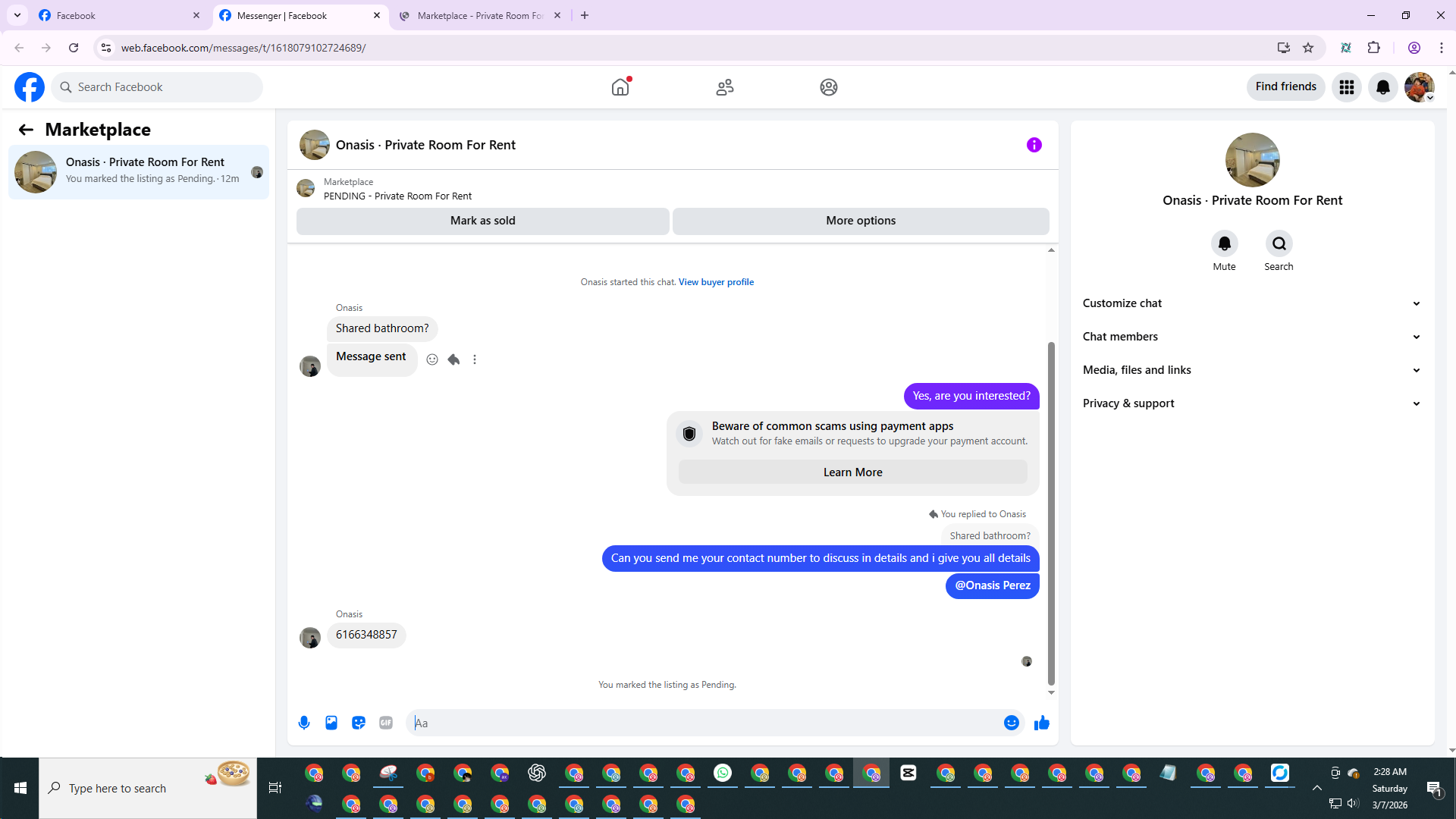This screenshot has width=1456, height=819.
Task: Toggle conversation information panel icon
Action: click(x=1034, y=145)
